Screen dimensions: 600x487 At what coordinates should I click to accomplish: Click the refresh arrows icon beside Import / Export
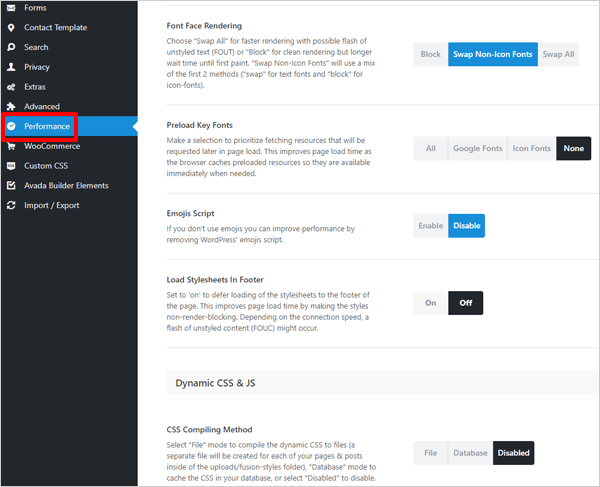click(11, 205)
